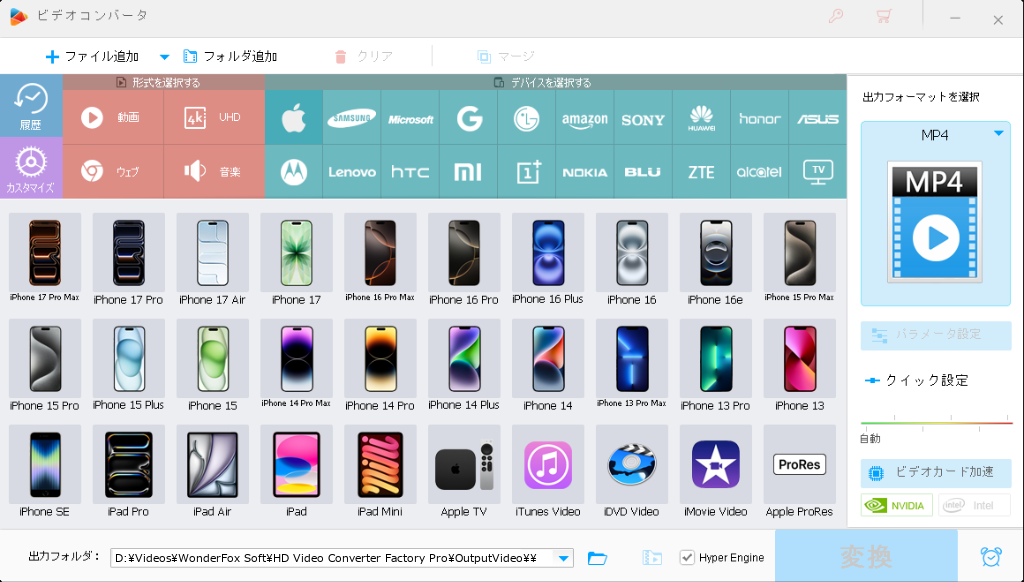
Task: Select the 動画 video format tab
Action: pos(113,118)
